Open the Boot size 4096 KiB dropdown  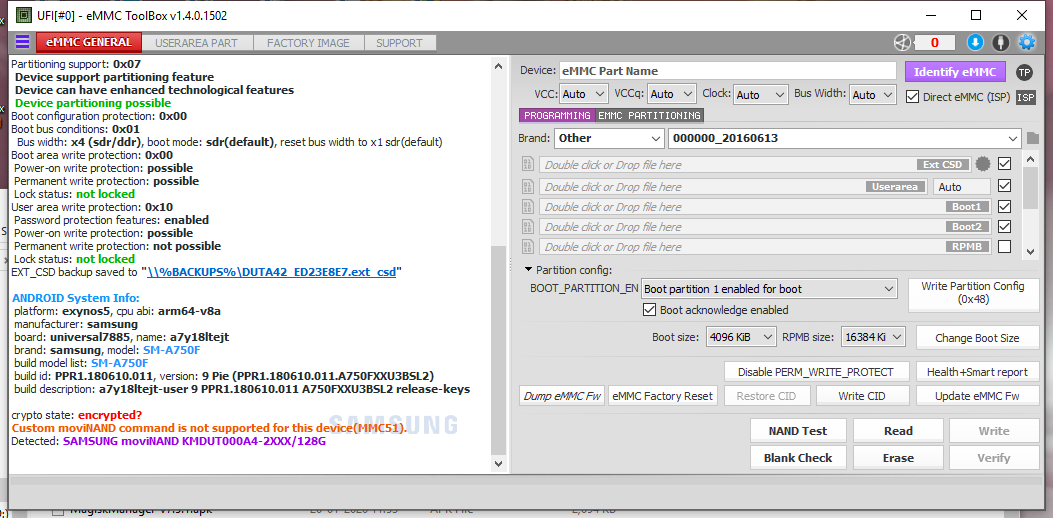coord(741,337)
